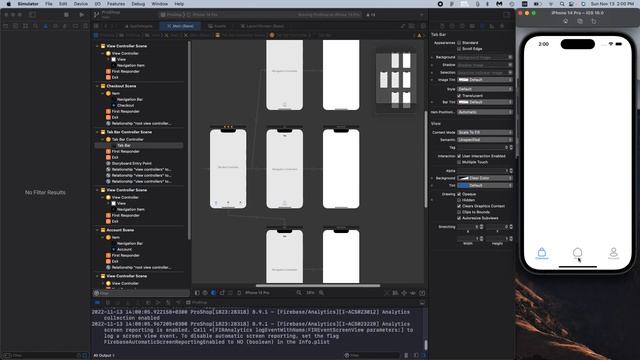
Task: Open the Debug menu
Action: (x=138, y=4)
